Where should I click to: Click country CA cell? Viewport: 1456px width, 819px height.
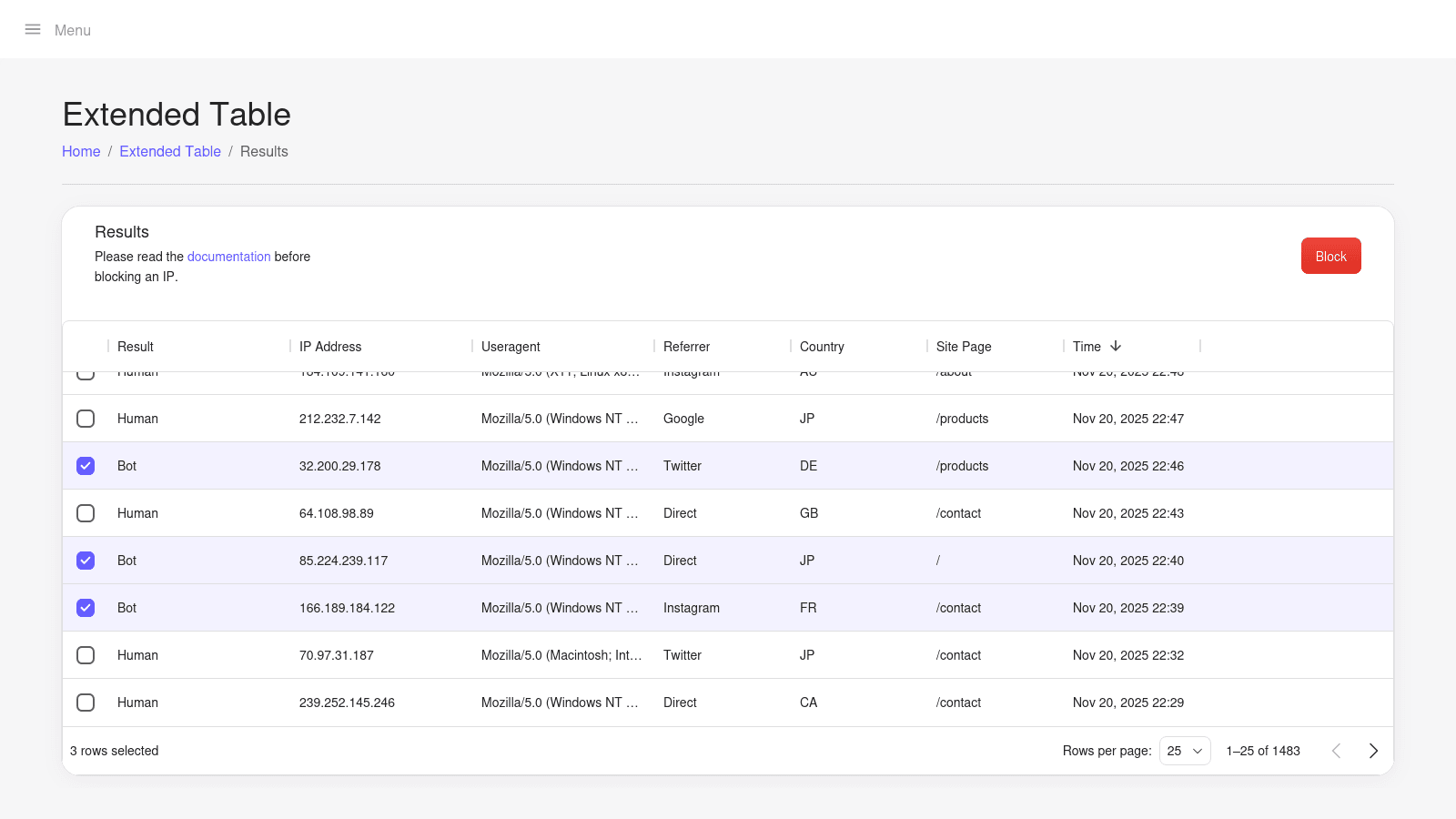[x=808, y=703]
